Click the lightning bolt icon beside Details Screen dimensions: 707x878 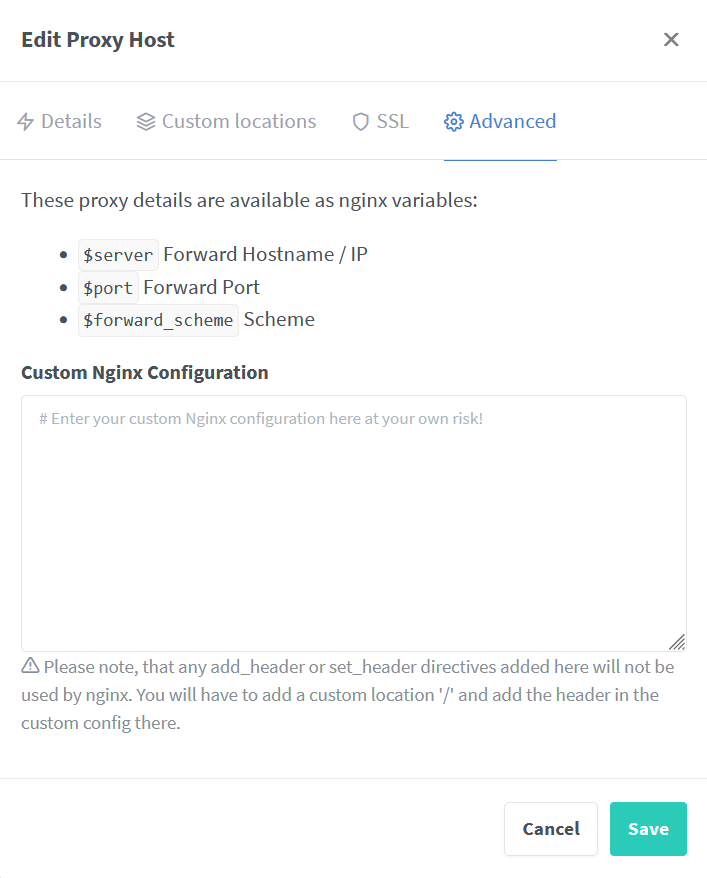[25, 121]
